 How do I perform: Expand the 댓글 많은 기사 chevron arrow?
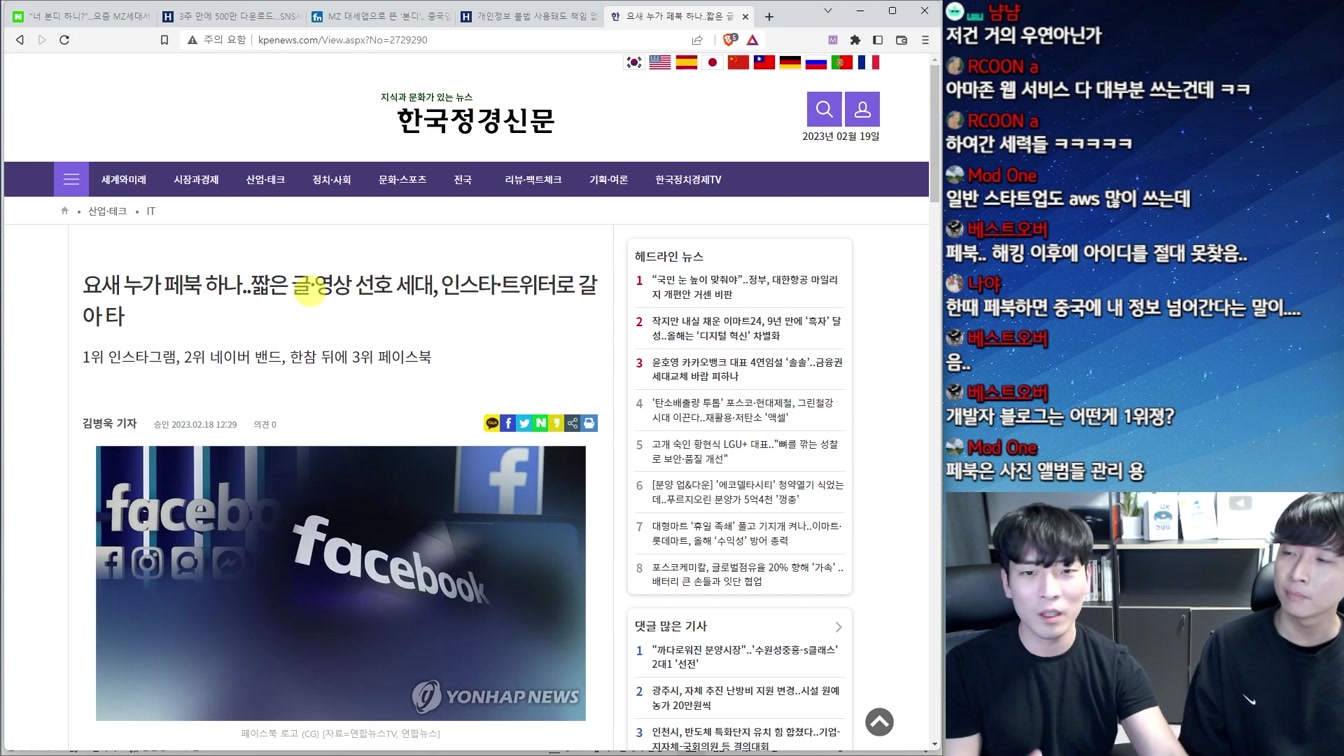coord(838,627)
